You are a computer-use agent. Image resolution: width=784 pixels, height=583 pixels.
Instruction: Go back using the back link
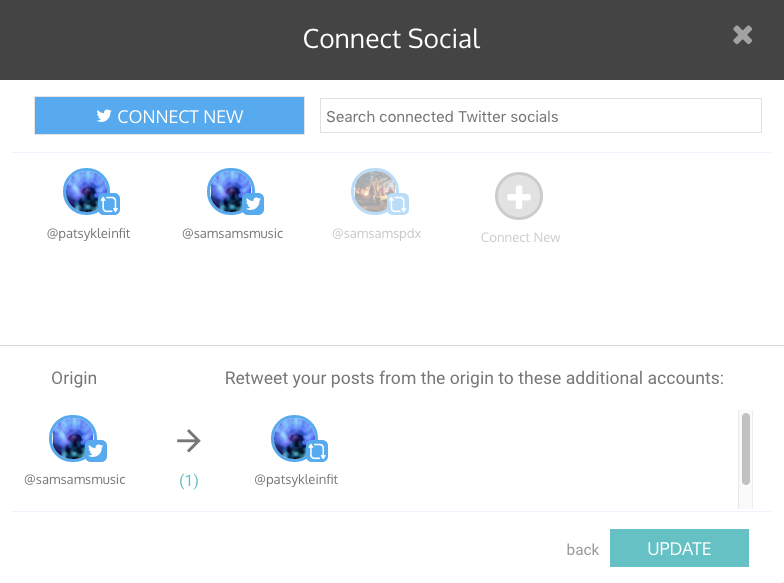point(582,550)
